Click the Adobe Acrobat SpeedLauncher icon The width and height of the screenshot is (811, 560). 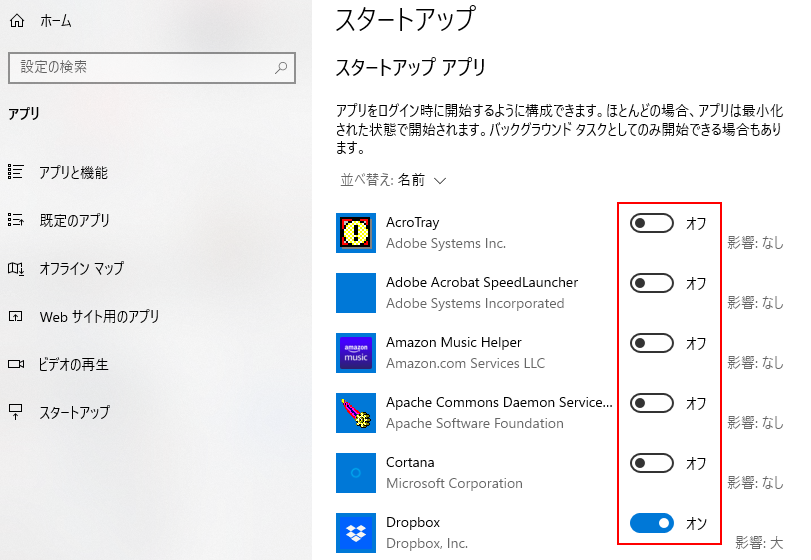(356, 292)
